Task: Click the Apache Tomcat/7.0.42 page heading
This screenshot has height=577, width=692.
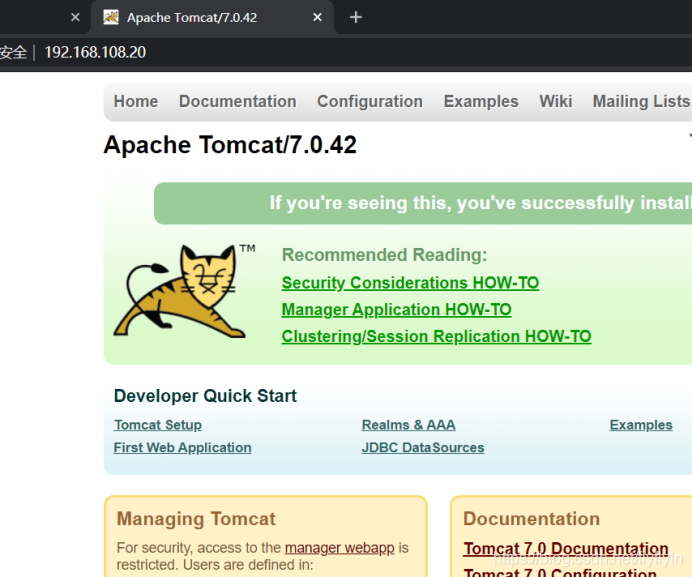Action: 230,145
